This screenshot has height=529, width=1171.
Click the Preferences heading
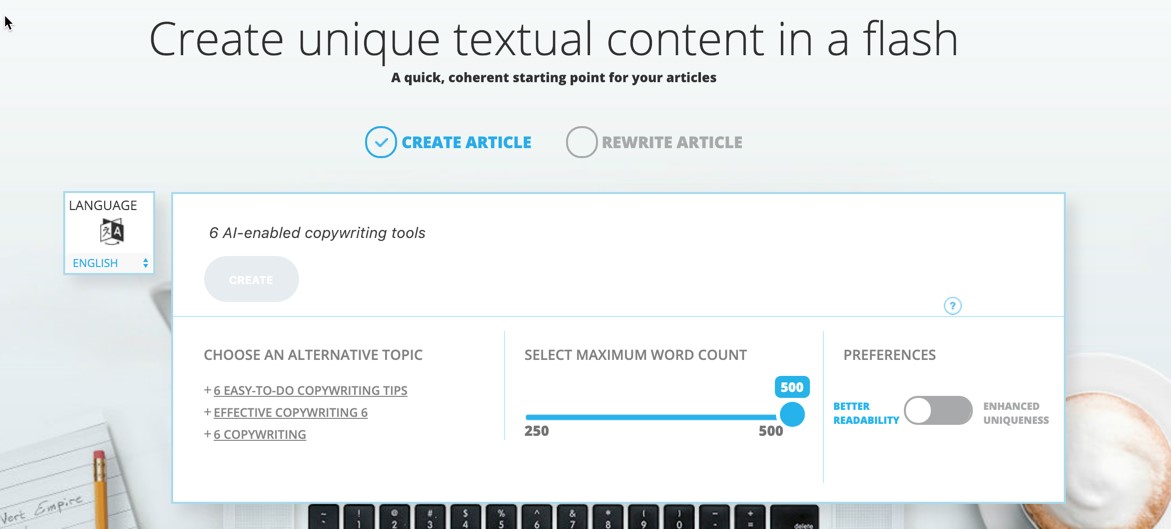(889, 355)
